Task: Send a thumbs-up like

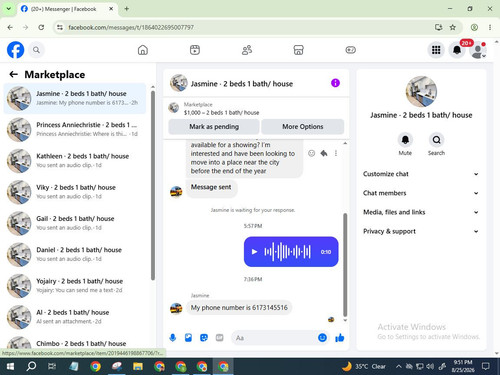Action: click(340, 338)
